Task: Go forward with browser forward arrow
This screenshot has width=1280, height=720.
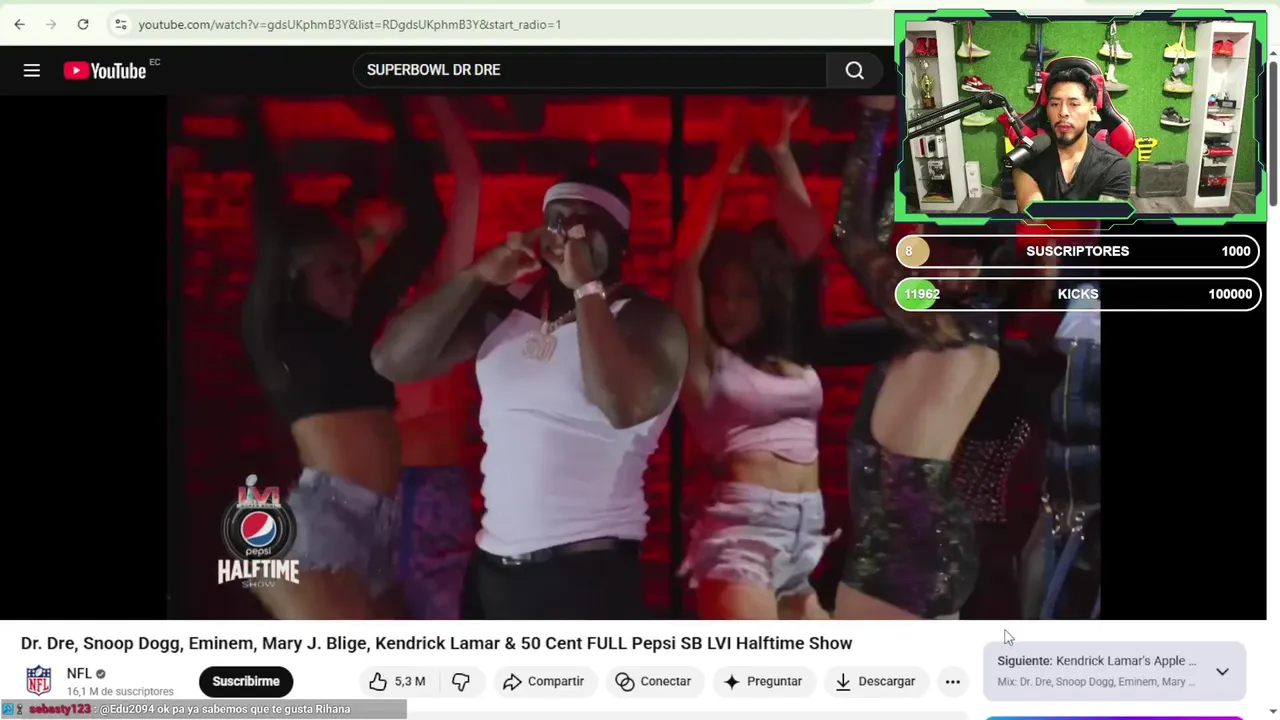Action: coord(51,24)
